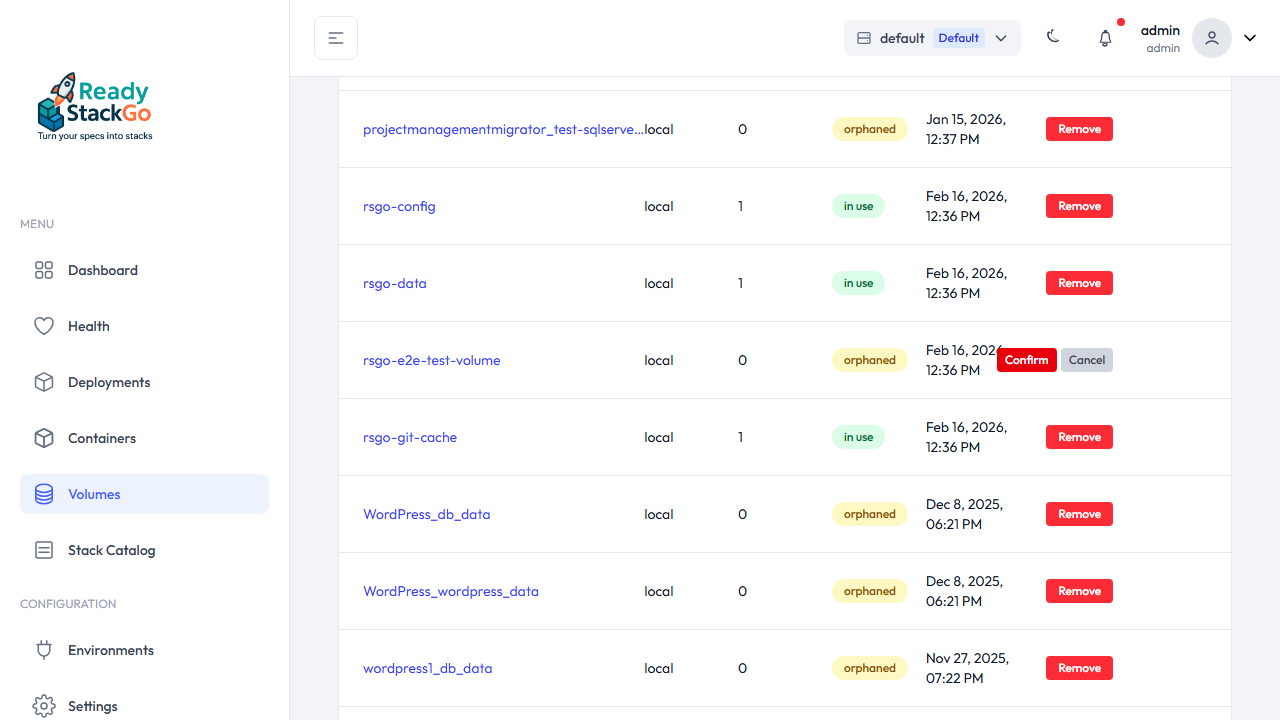The image size is (1280, 720).
Task: Click the Containers box icon
Action: tap(43, 438)
